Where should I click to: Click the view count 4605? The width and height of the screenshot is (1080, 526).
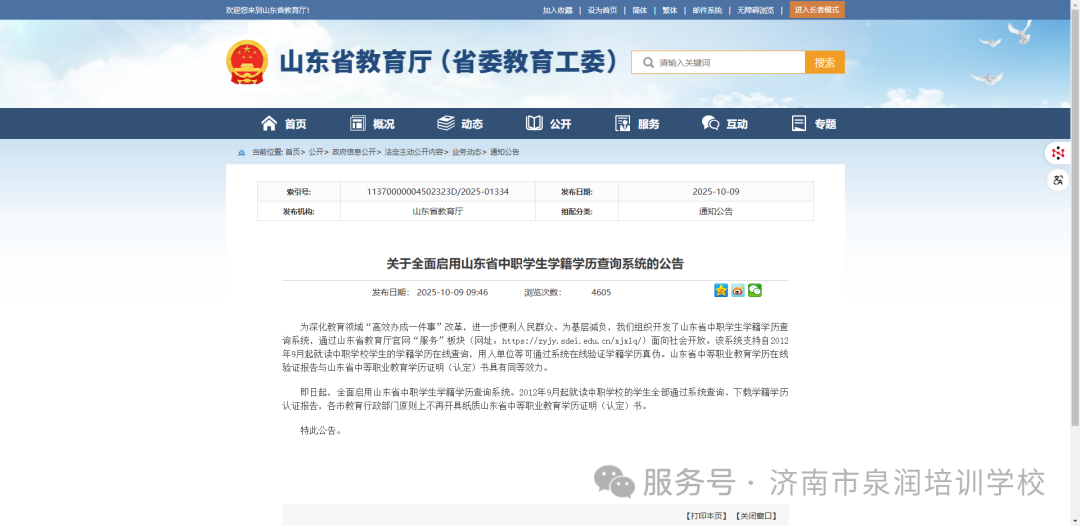pos(601,293)
